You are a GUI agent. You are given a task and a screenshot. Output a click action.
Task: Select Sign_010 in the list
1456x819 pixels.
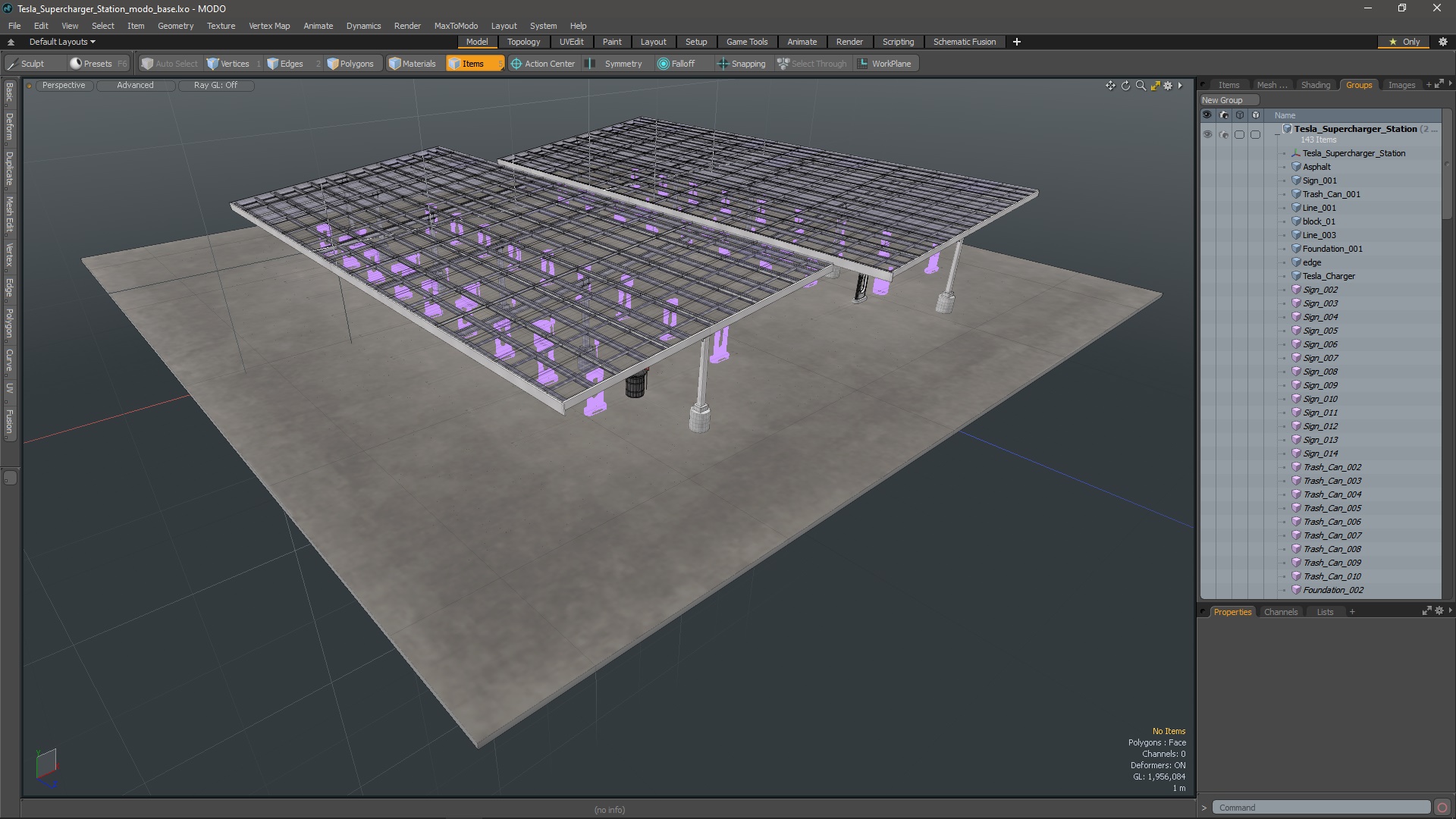tap(1320, 399)
